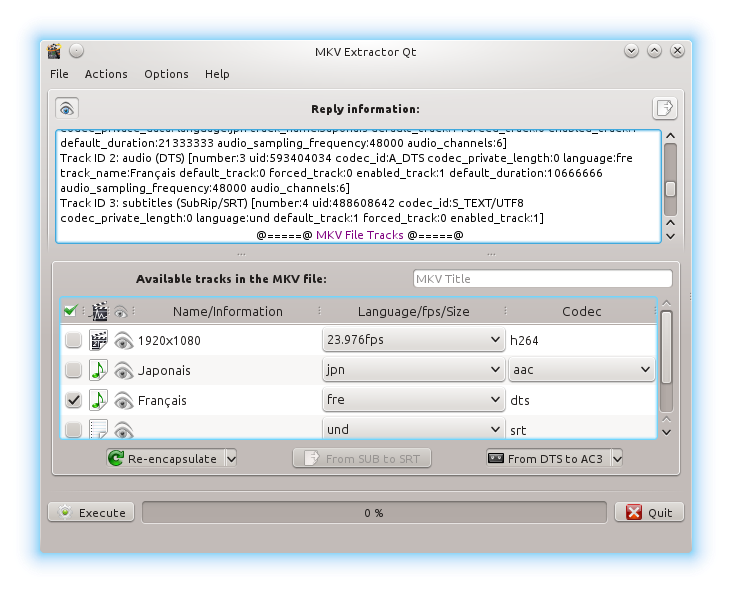This screenshot has height=593, width=732.
Task: Open the File menu
Action: tap(59, 74)
